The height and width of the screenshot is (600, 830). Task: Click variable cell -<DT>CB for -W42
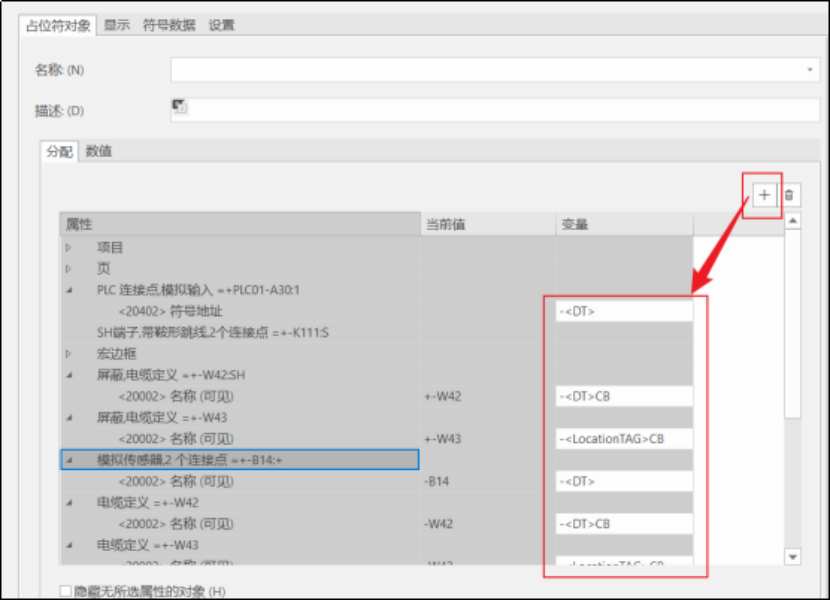[x=625, y=523]
